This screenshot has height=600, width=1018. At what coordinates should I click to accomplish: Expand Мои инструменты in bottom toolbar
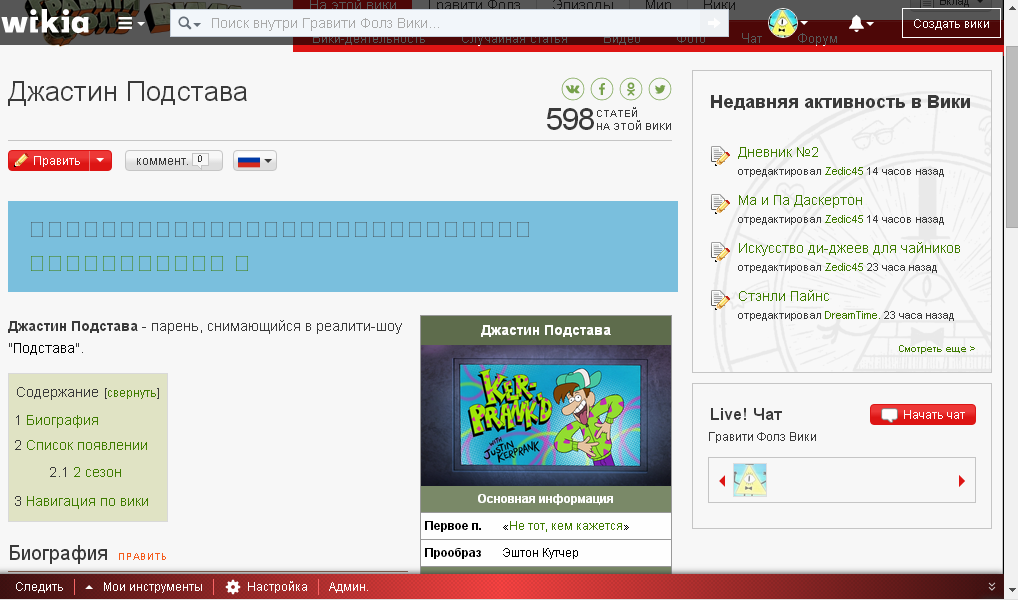point(145,587)
